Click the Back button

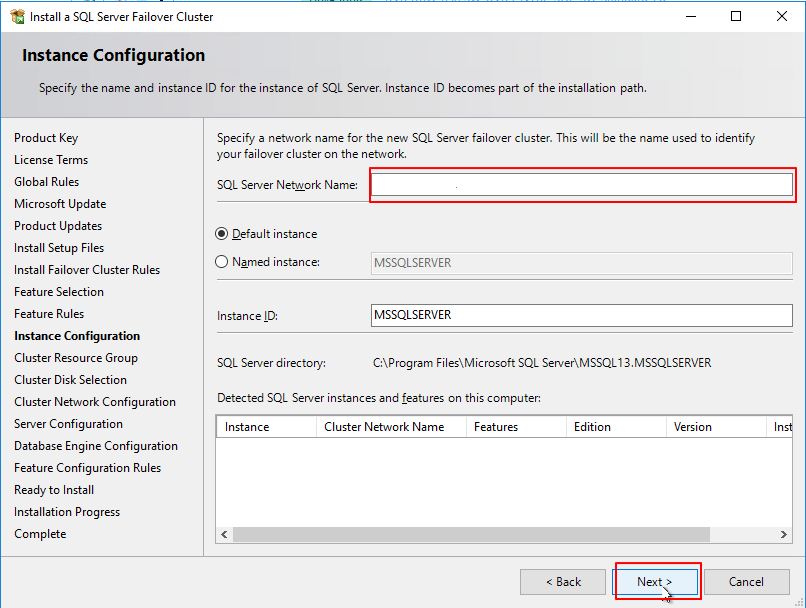(563, 582)
